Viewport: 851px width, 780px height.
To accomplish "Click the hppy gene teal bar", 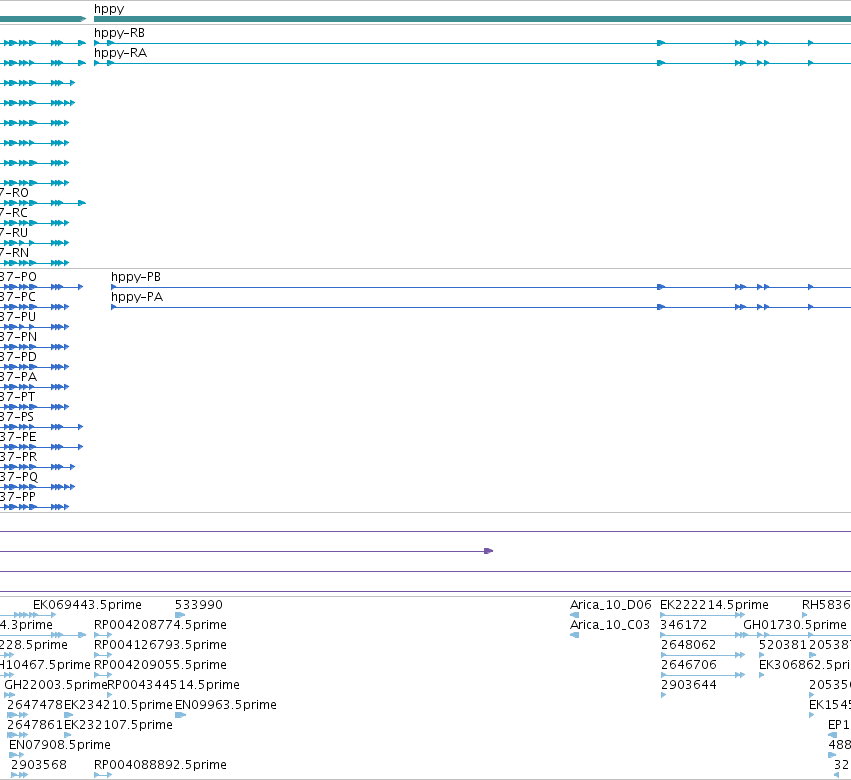I will pyautogui.click(x=472, y=19).
